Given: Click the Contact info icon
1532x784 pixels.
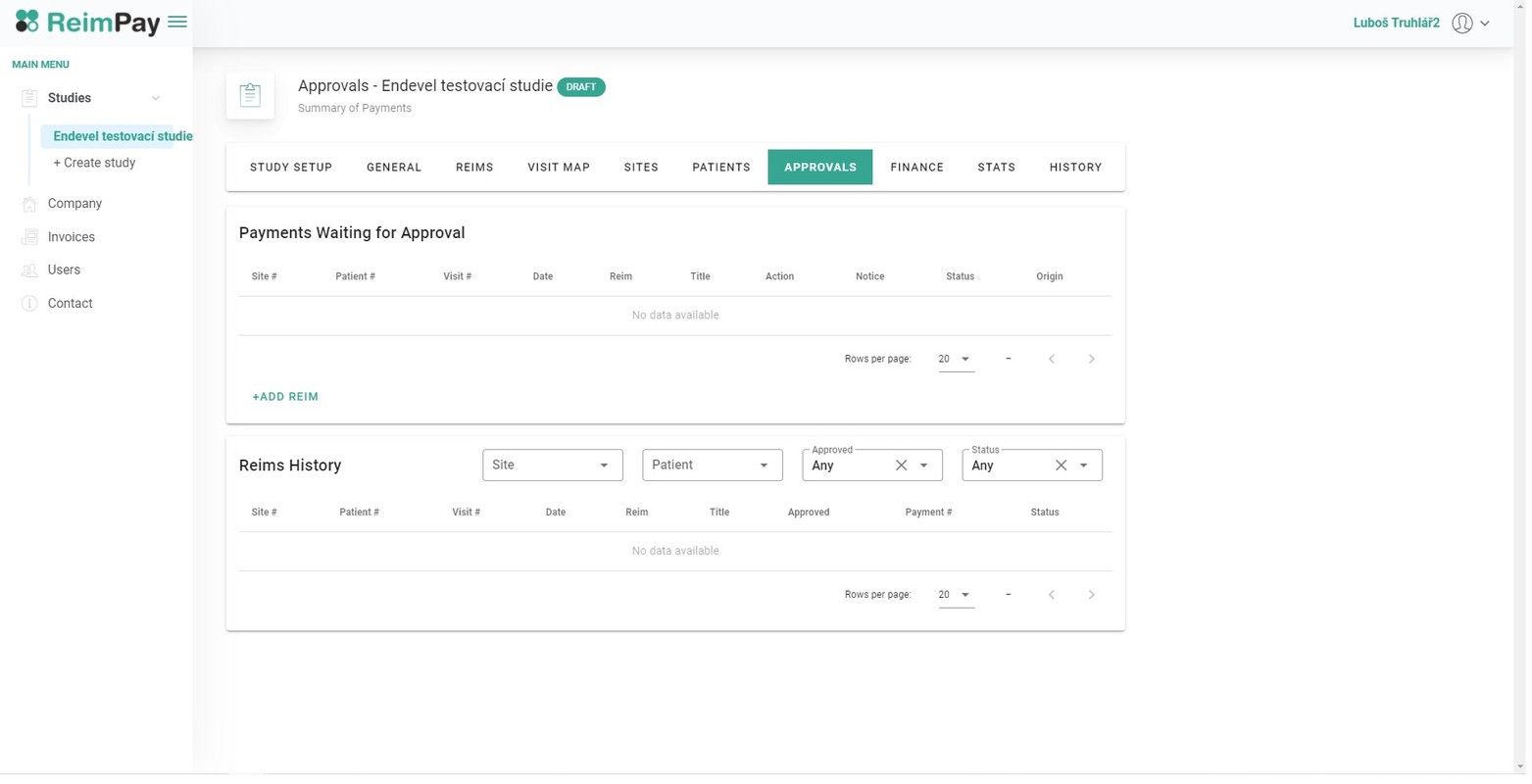Looking at the screenshot, I should click(29, 304).
